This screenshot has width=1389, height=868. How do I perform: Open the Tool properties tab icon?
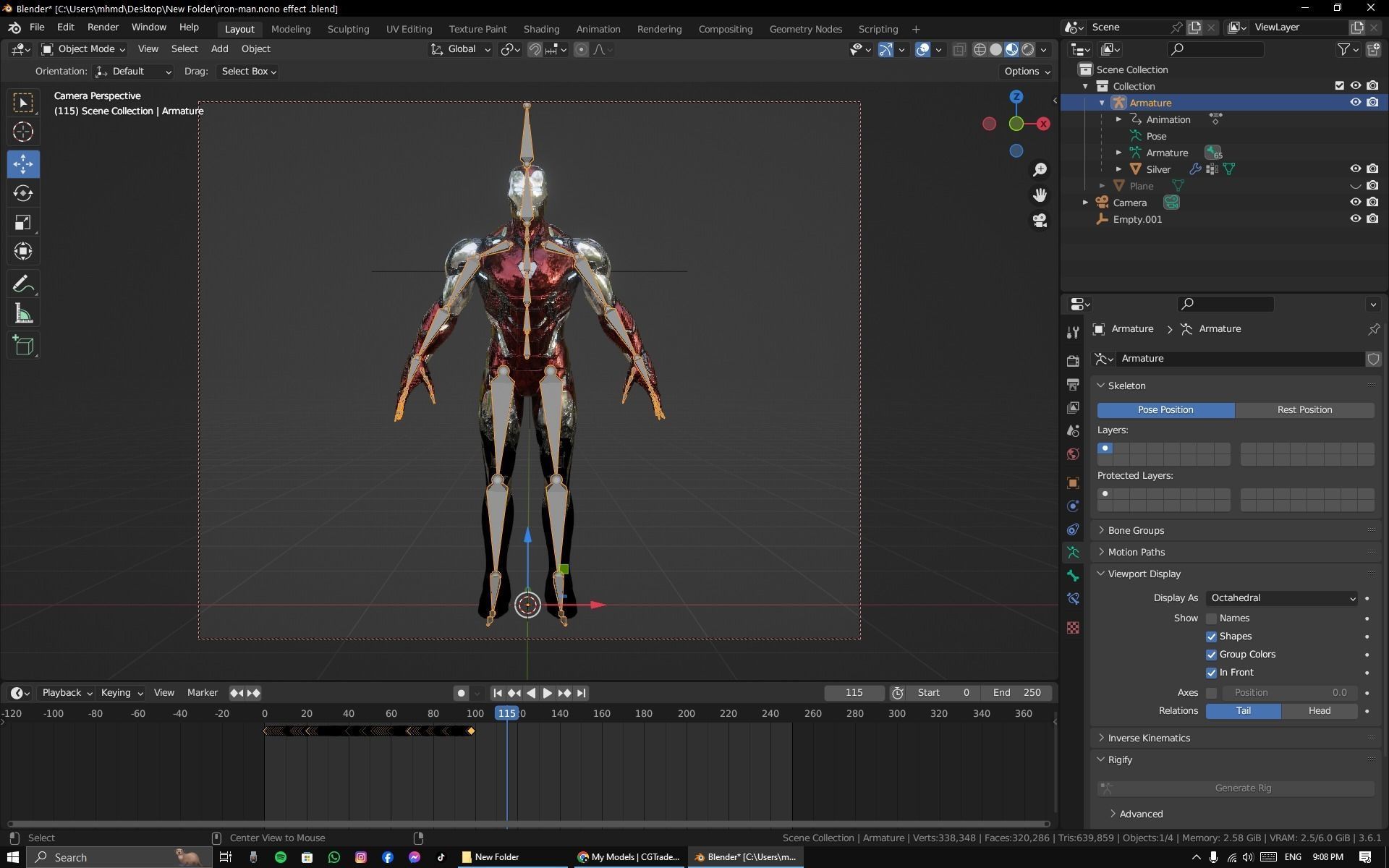tap(1073, 332)
